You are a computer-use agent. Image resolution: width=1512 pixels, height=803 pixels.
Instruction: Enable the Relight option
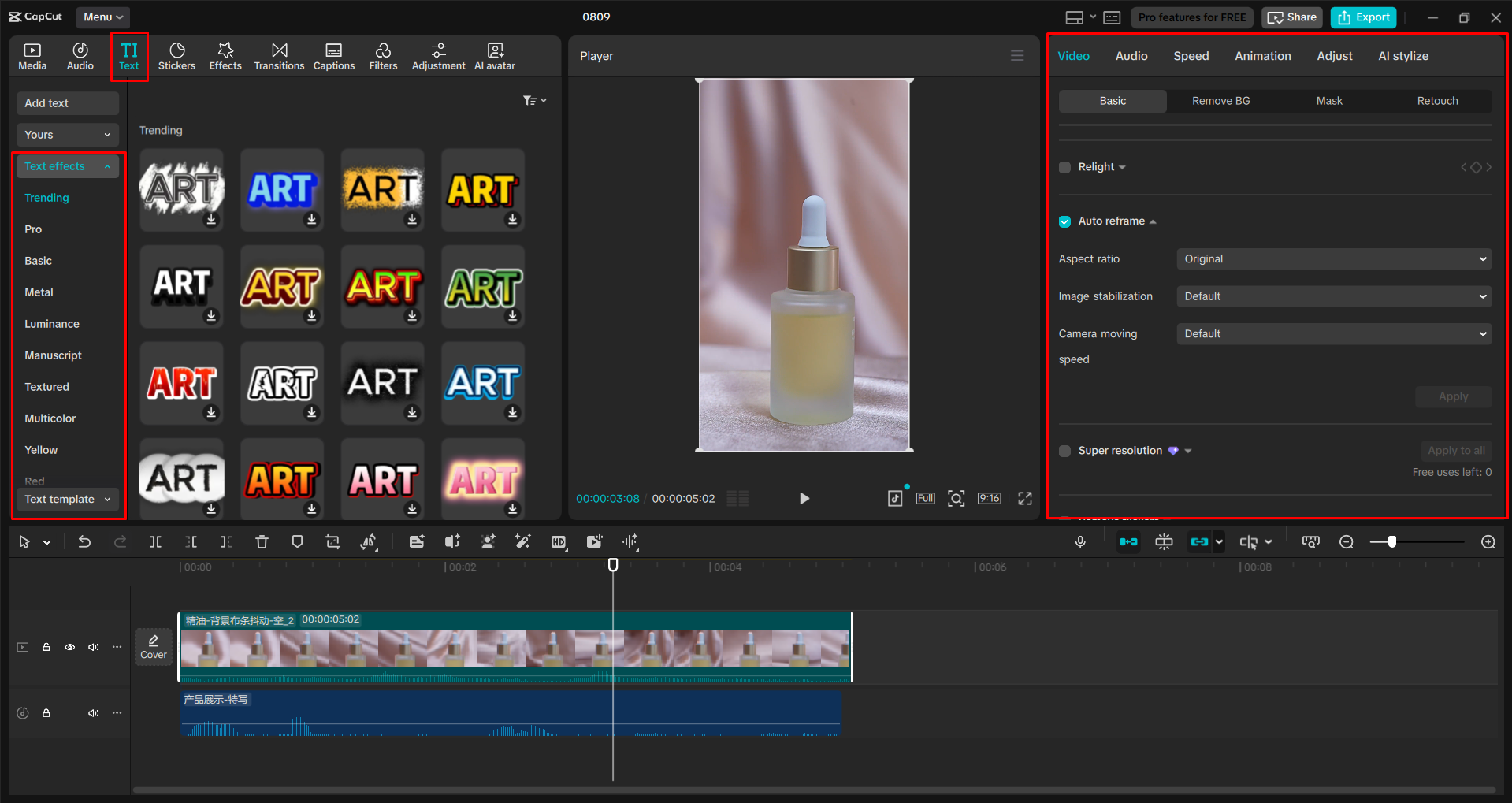[1064, 166]
